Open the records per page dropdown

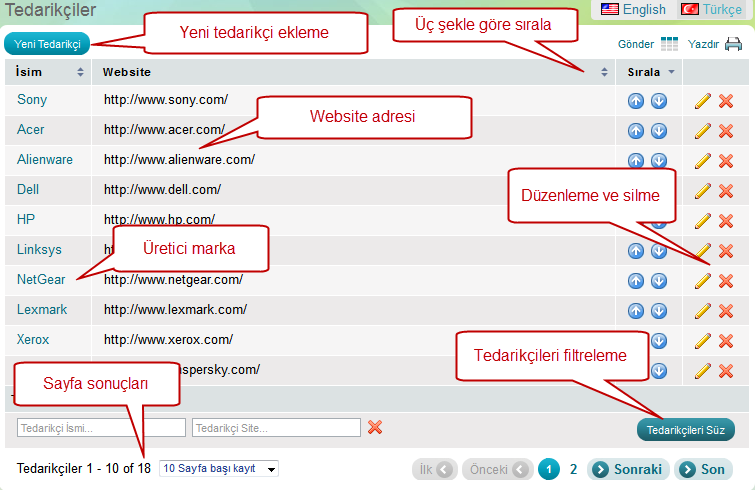tap(219, 468)
